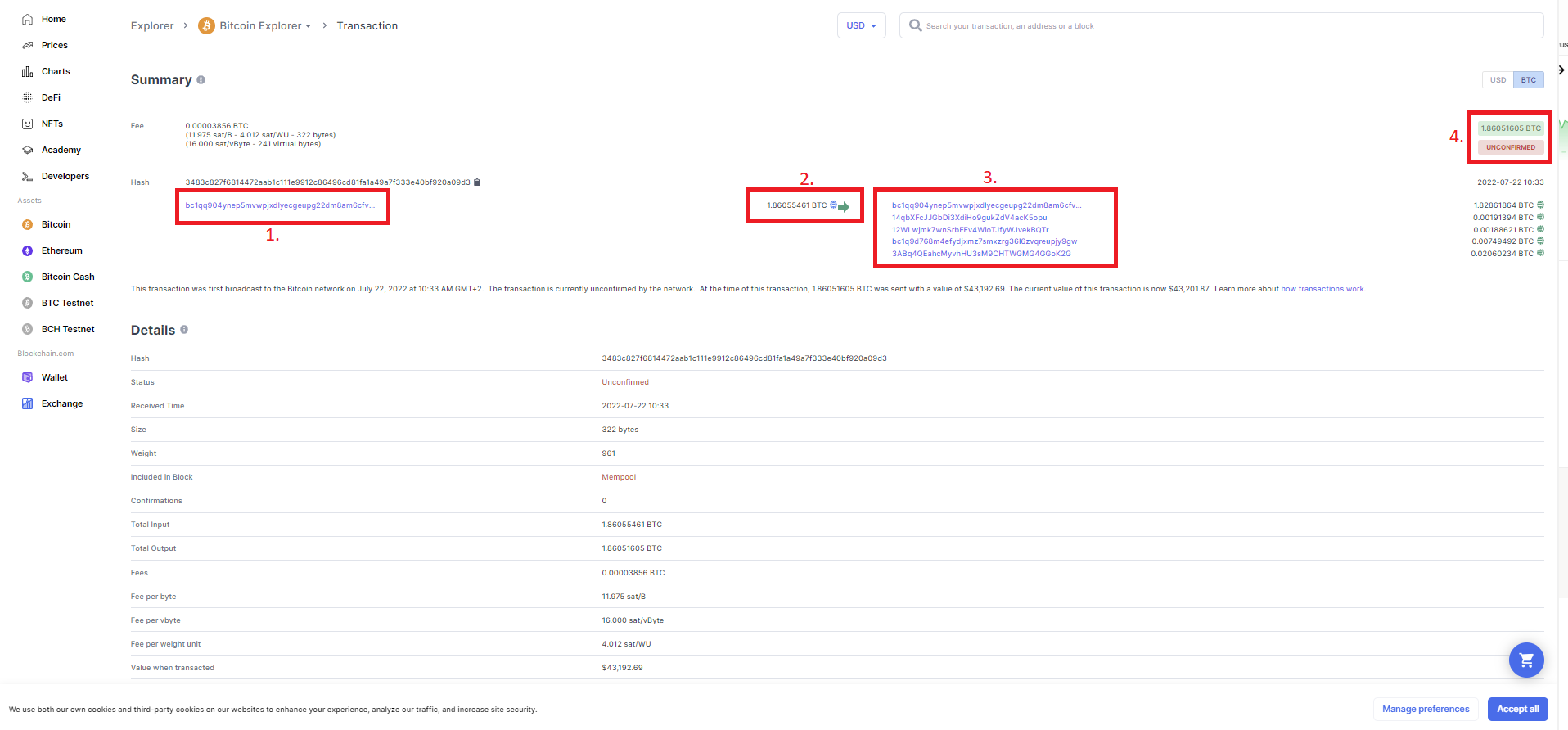The height and width of the screenshot is (730, 1568).
Task: Go to BCH Testnet in sidebar
Action: click(68, 329)
